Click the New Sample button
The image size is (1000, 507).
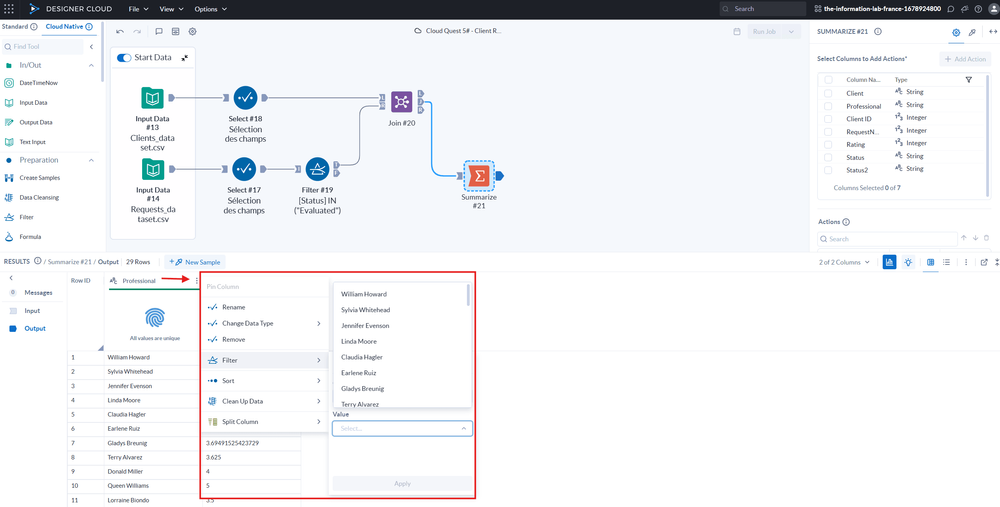coord(196,262)
